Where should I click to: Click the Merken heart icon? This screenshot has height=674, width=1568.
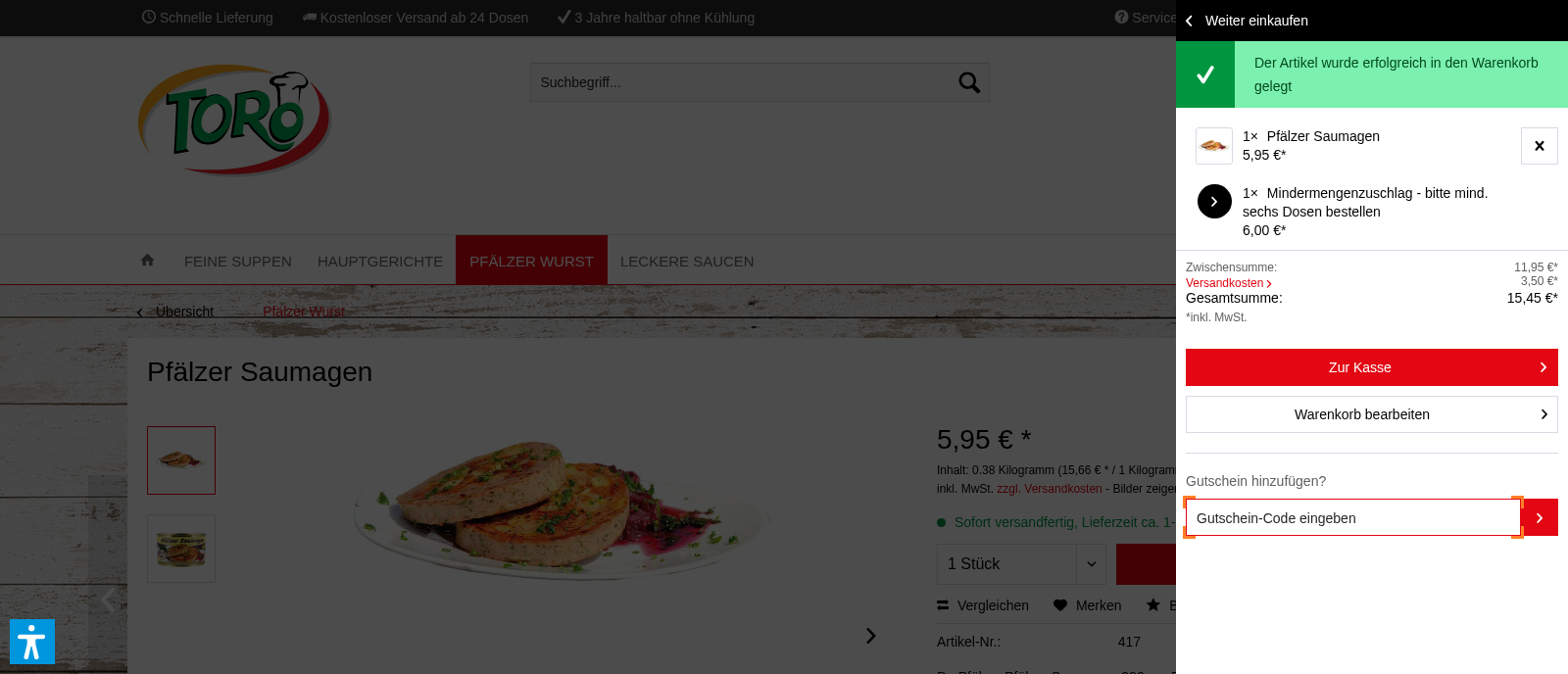click(x=1060, y=605)
